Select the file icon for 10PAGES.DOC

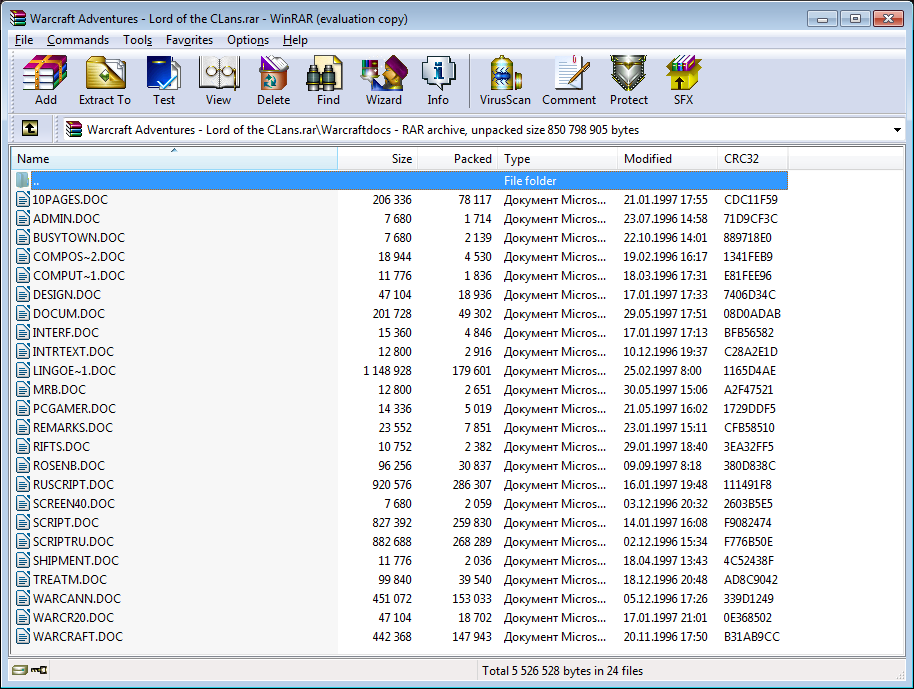point(23,199)
